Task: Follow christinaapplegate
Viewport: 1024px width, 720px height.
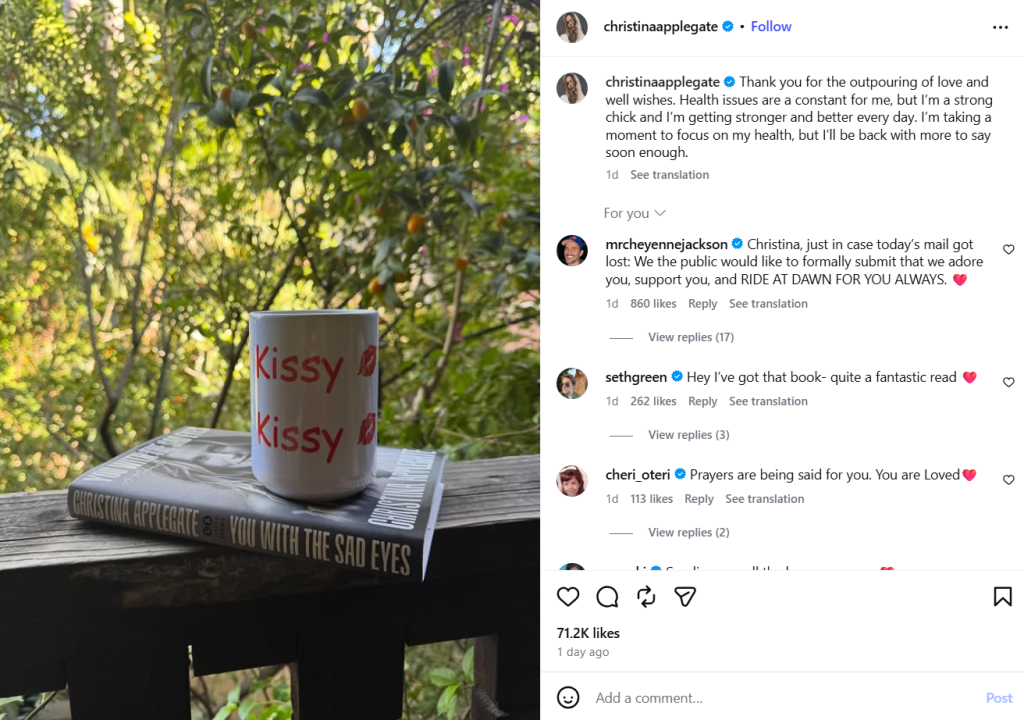Action: pyautogui.click(x=771, y=27)
